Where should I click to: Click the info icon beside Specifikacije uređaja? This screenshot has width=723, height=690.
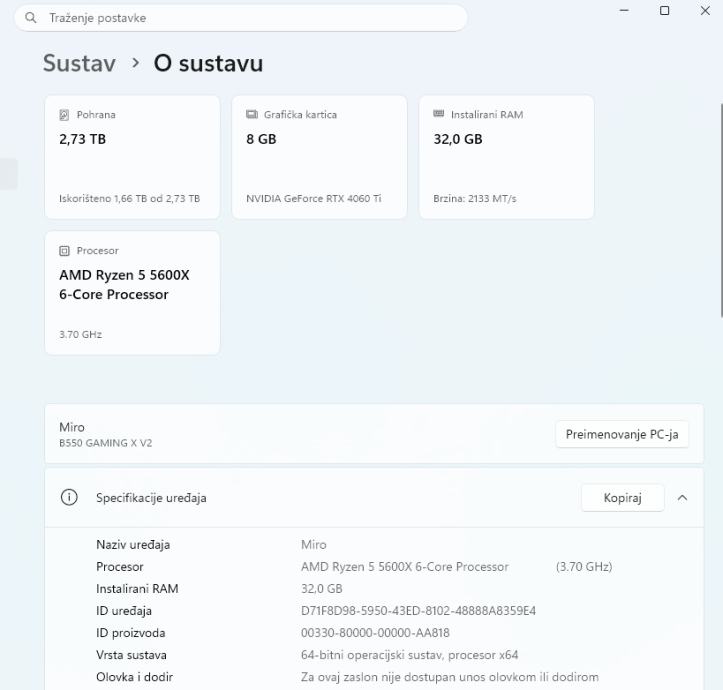69,497
